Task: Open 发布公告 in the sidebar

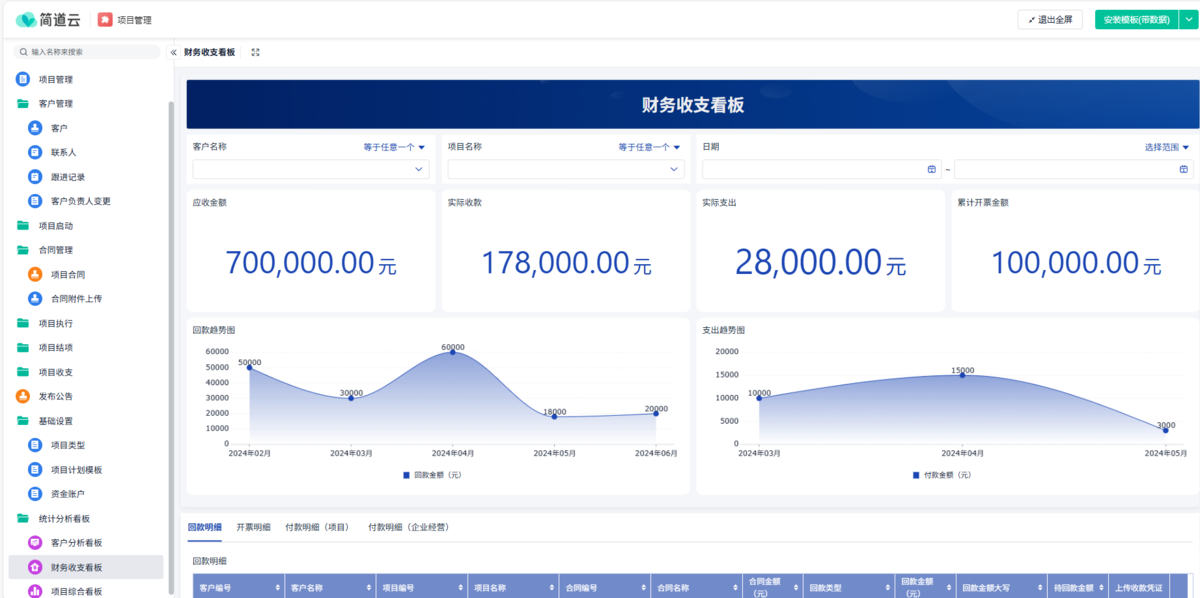Action: [55, 396]
